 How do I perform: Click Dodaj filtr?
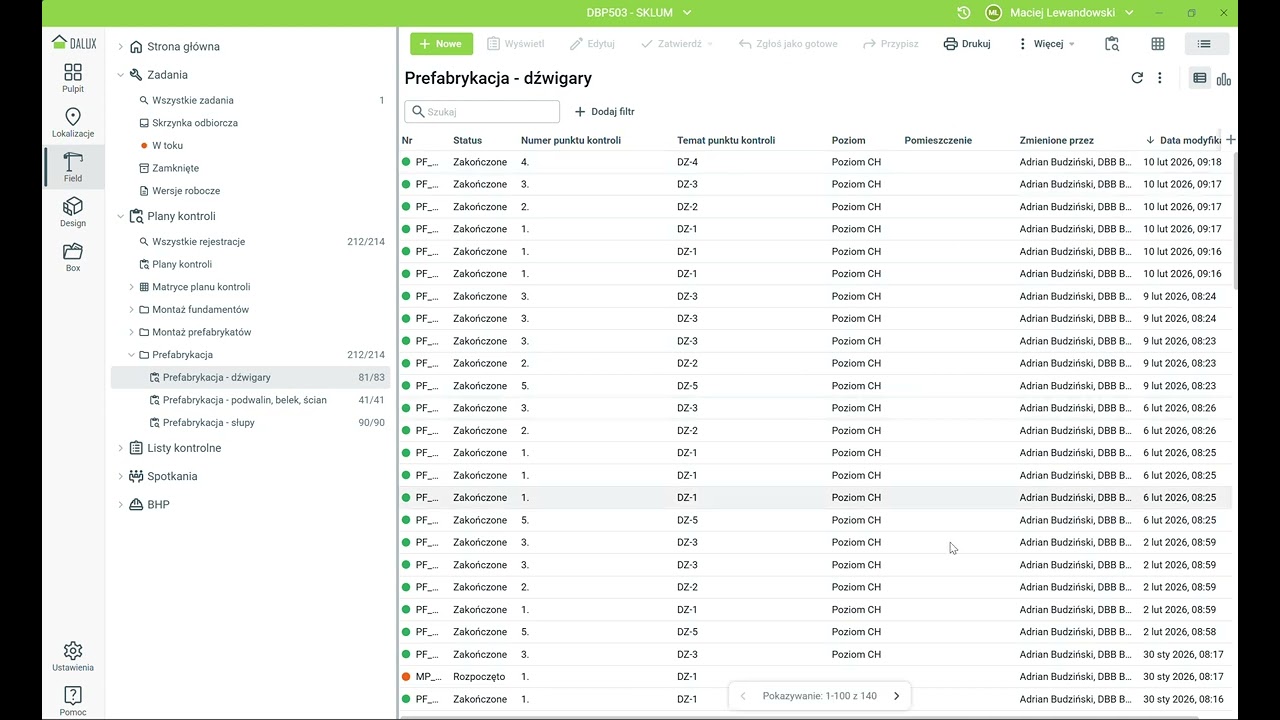click(x=605, y=112)
